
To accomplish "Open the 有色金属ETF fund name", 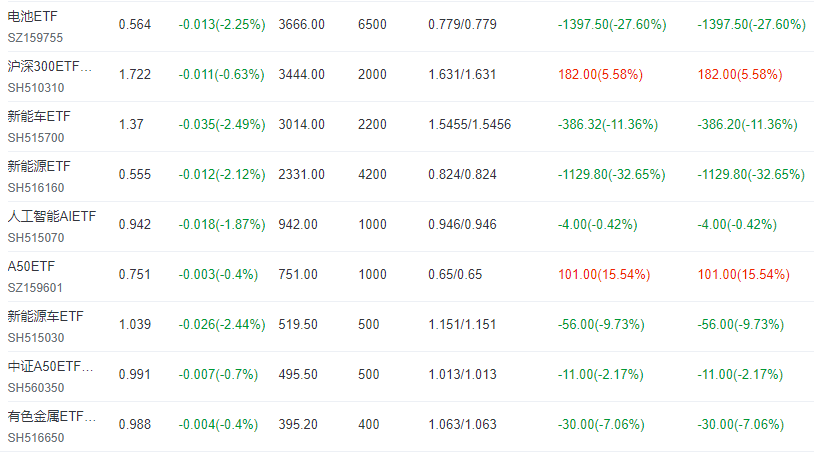I will 51,416.
